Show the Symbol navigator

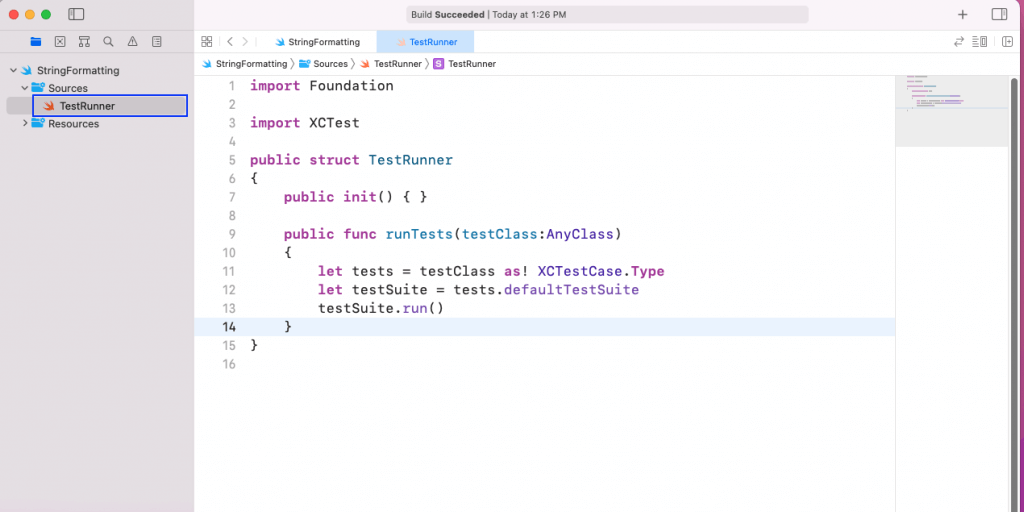[x=84, y=42]
